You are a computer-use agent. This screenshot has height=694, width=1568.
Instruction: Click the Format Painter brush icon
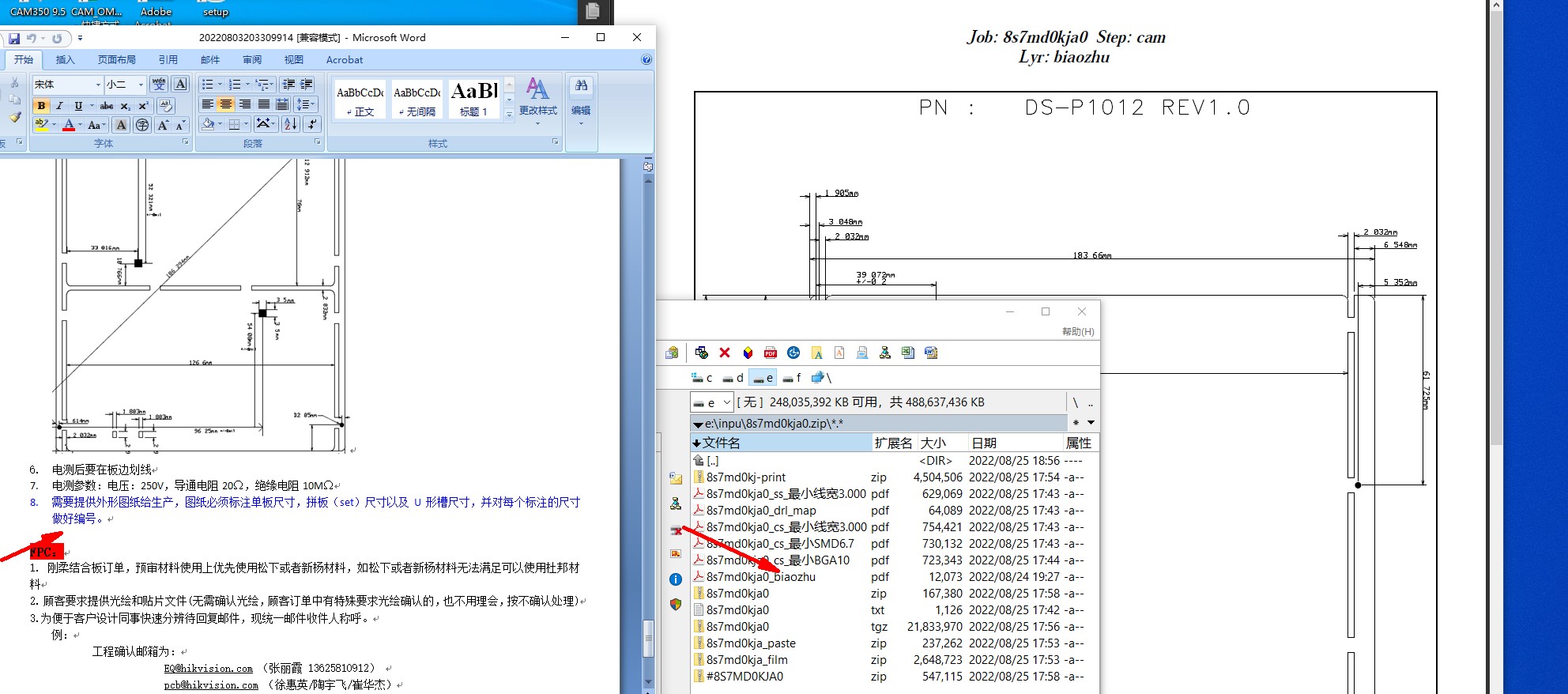tap(14, 117)
